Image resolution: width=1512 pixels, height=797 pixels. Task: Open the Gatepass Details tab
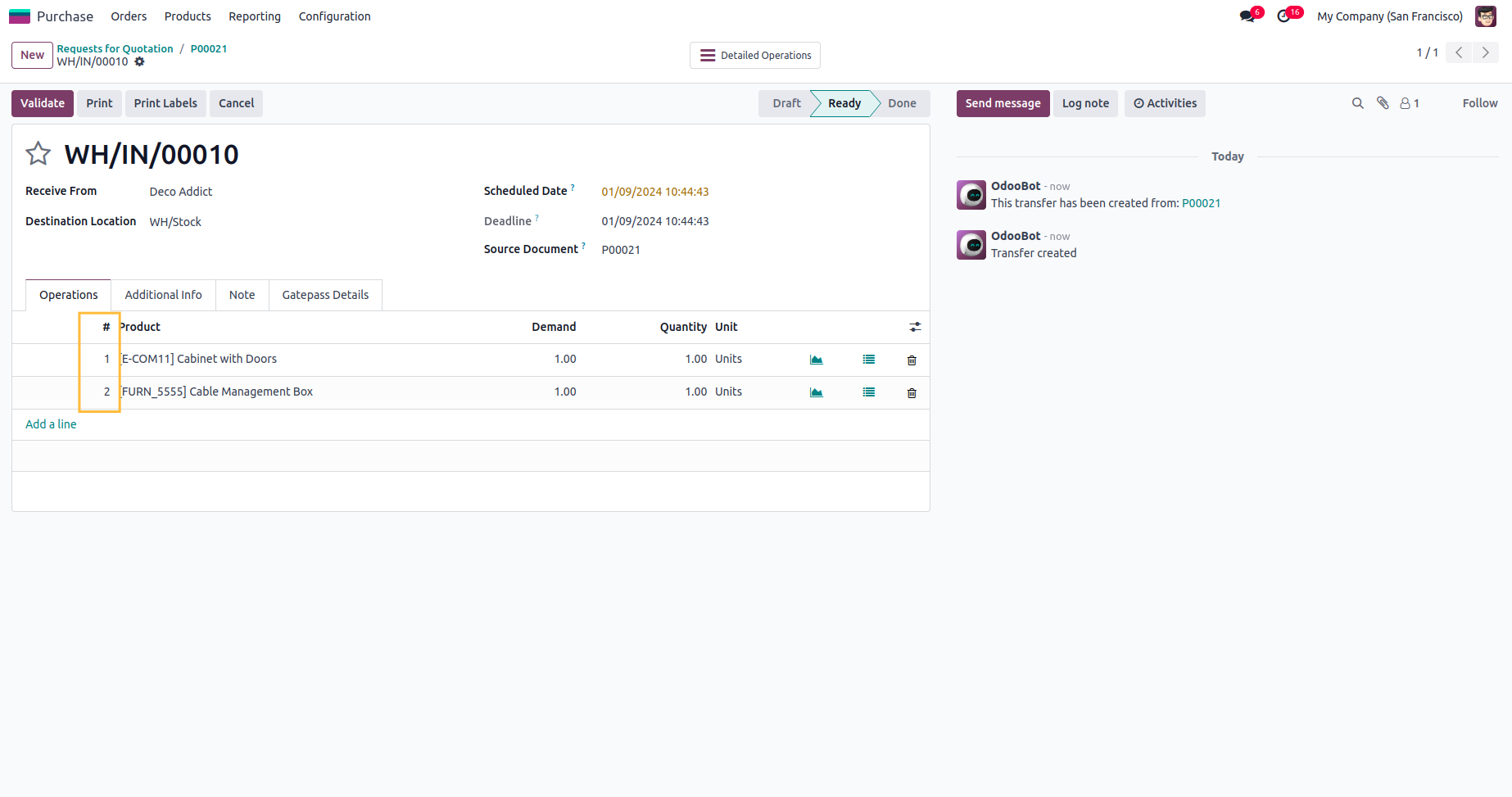pyautogui.click(x=325, y=295)
